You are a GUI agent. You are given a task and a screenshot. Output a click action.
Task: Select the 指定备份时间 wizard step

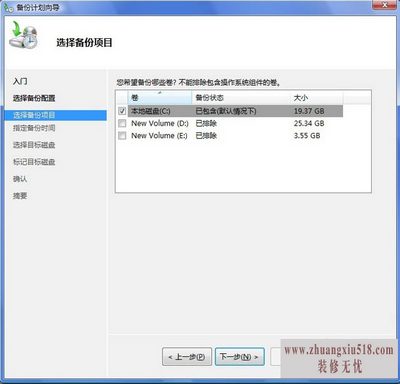pyautogui.click(x=34, y=128)
